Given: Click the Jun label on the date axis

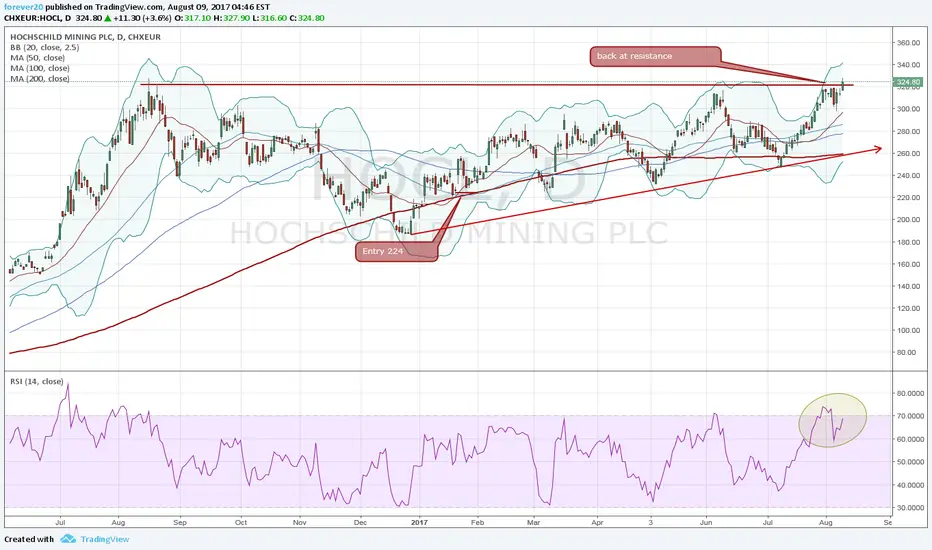Looking at the screenshot, I should 706,523.
